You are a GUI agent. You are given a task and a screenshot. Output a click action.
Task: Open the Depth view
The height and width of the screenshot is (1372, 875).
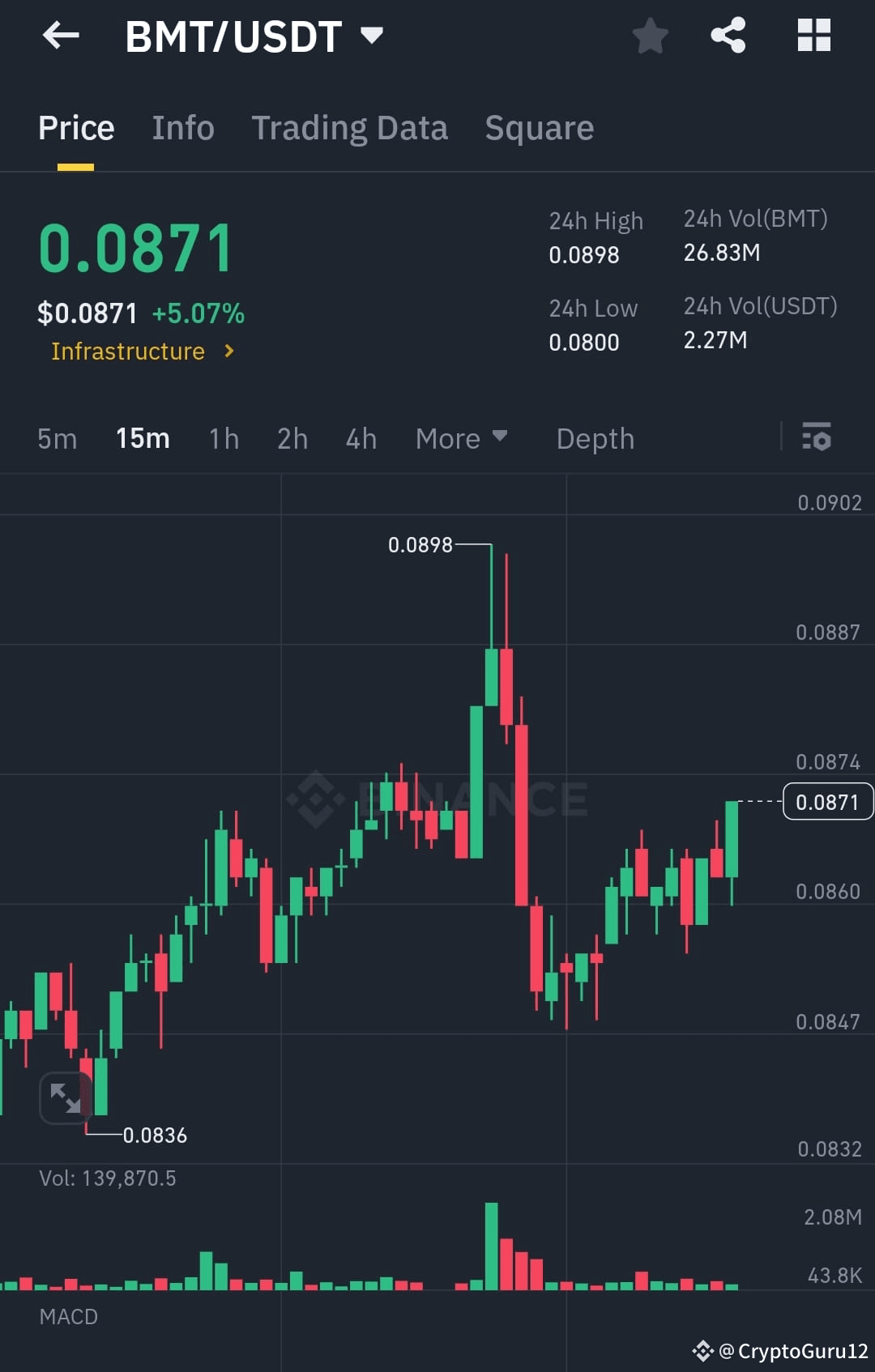coord(595,438)
